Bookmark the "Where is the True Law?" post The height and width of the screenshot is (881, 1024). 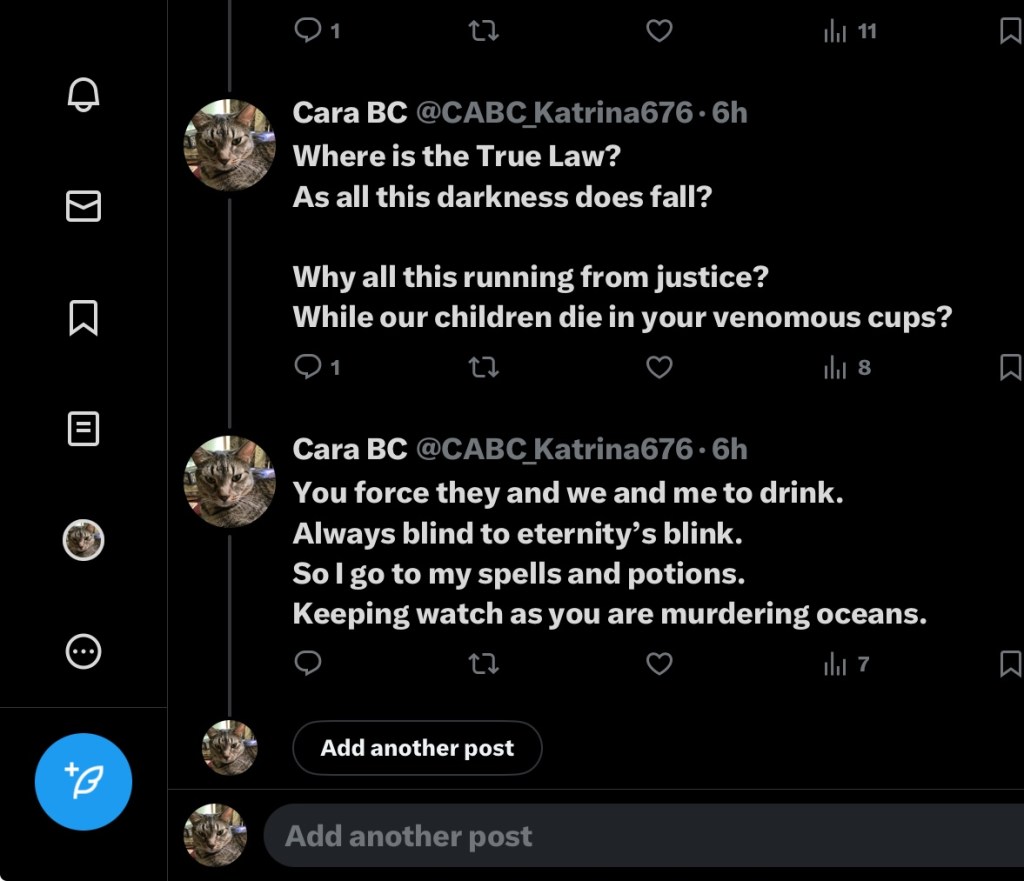pyautogui.click(x=1010, y=367)
